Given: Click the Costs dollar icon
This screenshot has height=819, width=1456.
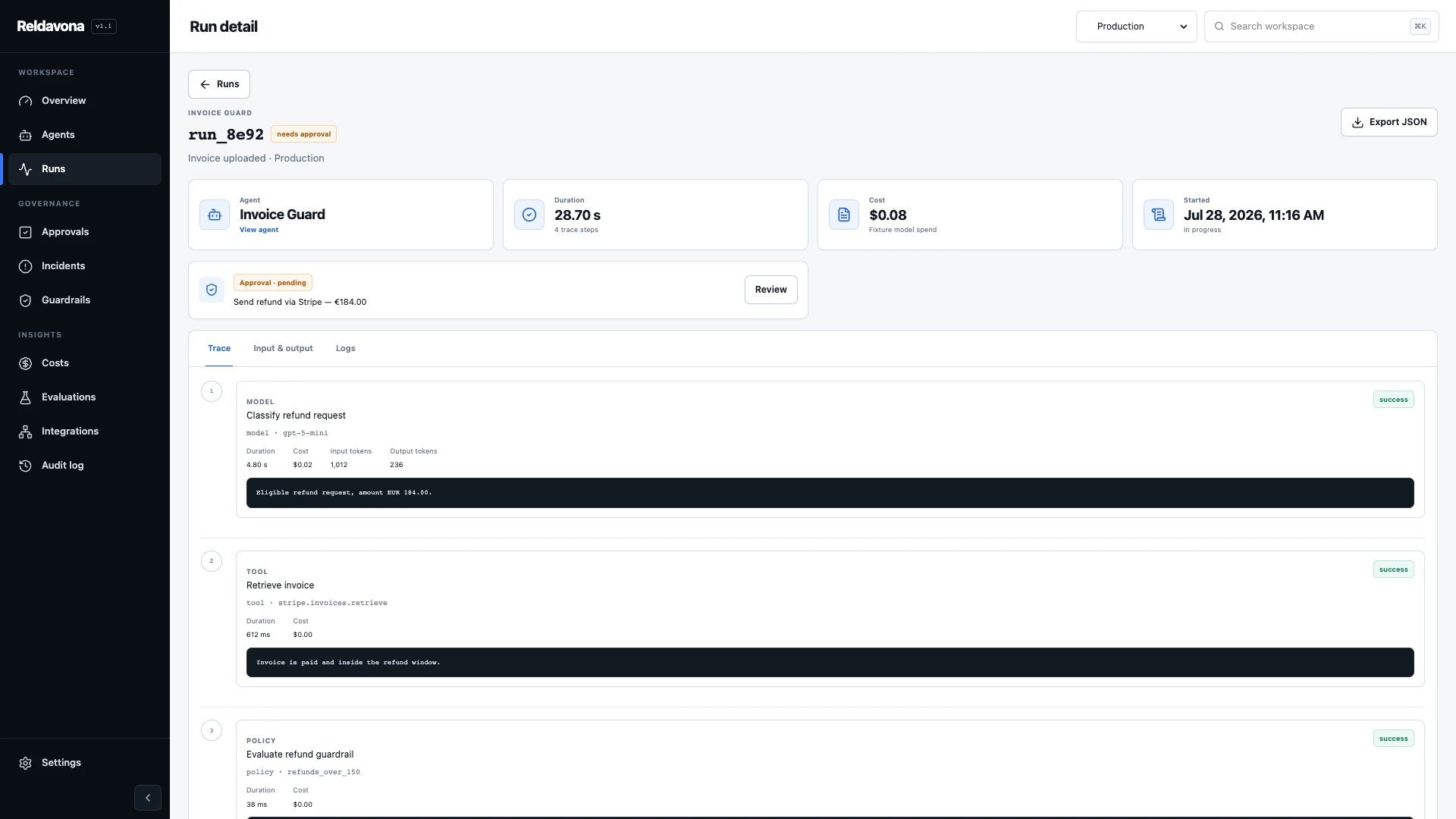Looking at the screenshot, I should [25, 363].
